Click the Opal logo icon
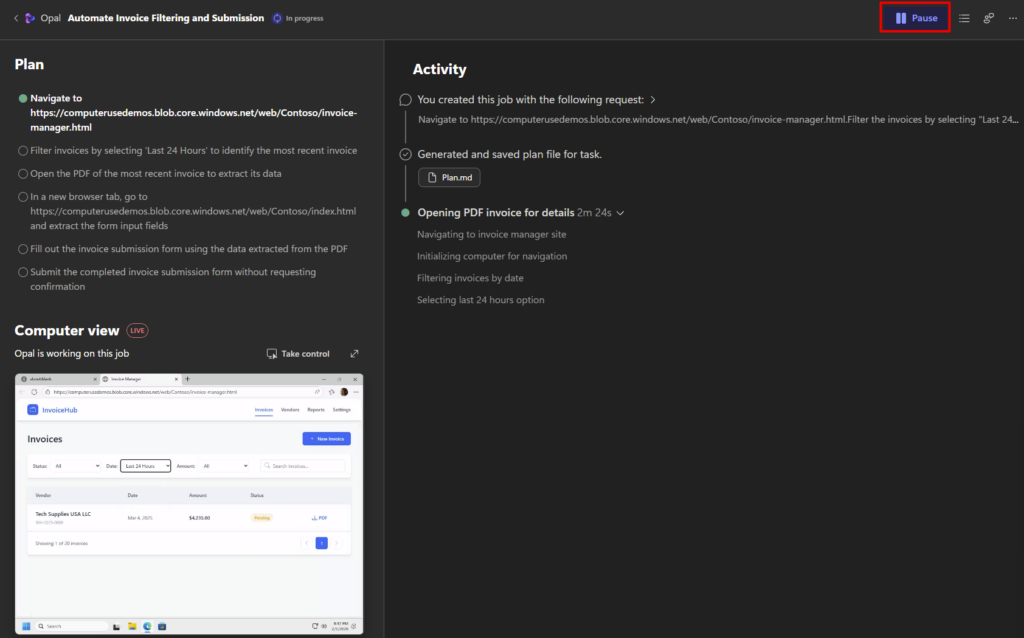This screenshot has height=638, width=1024. pyautogui.click(x=31, y=18)
